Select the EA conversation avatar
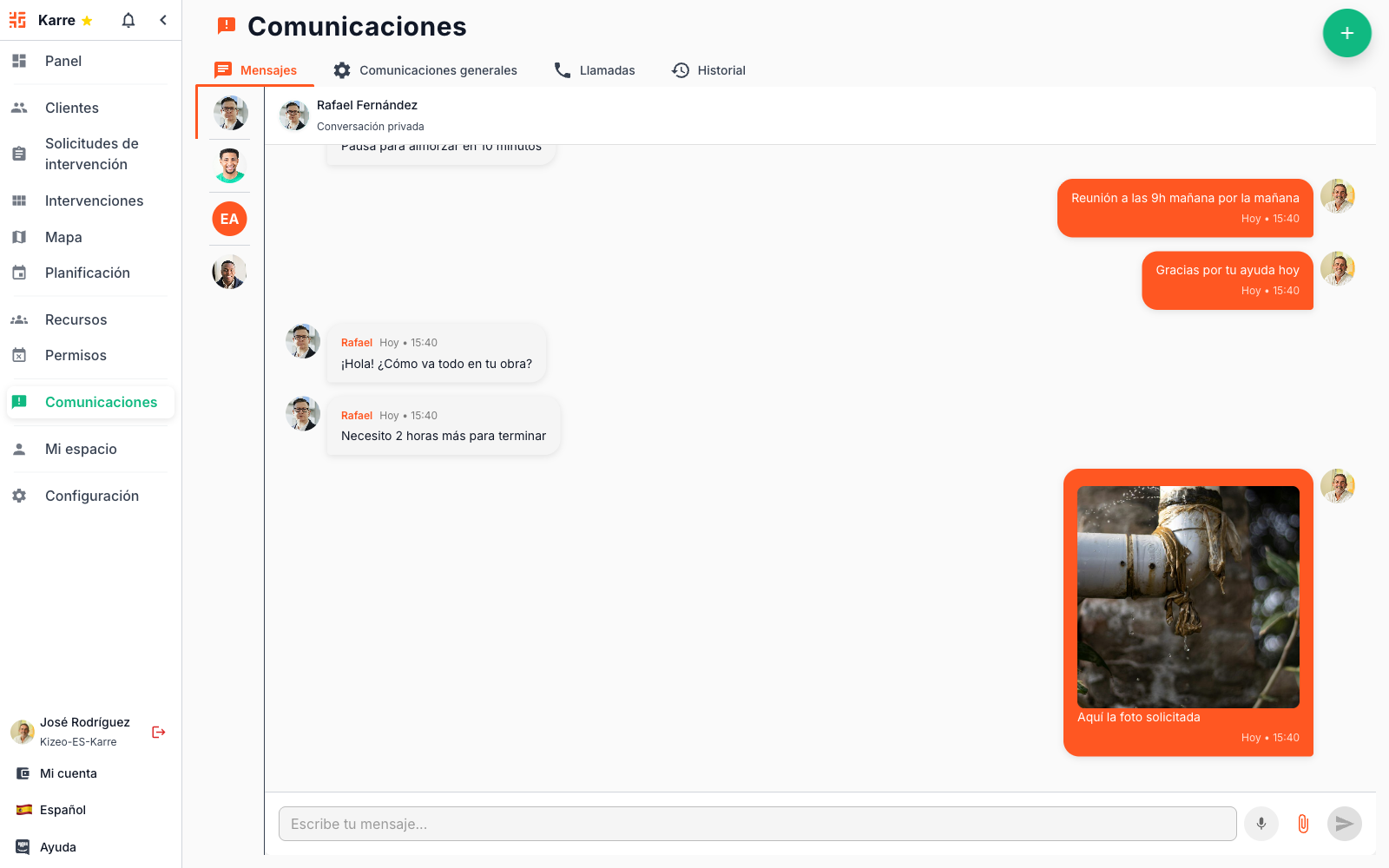The image size is (1389, 868). [x=228, y=219]
